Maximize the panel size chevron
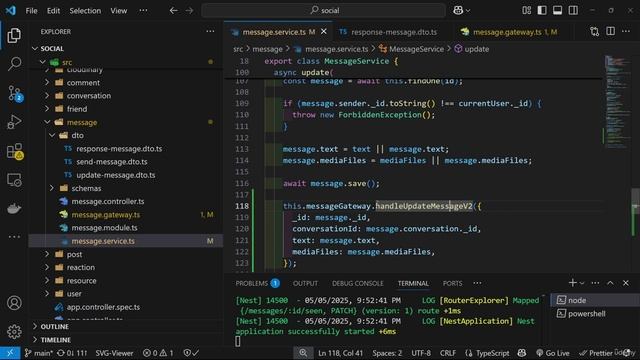 click(610, 283)
